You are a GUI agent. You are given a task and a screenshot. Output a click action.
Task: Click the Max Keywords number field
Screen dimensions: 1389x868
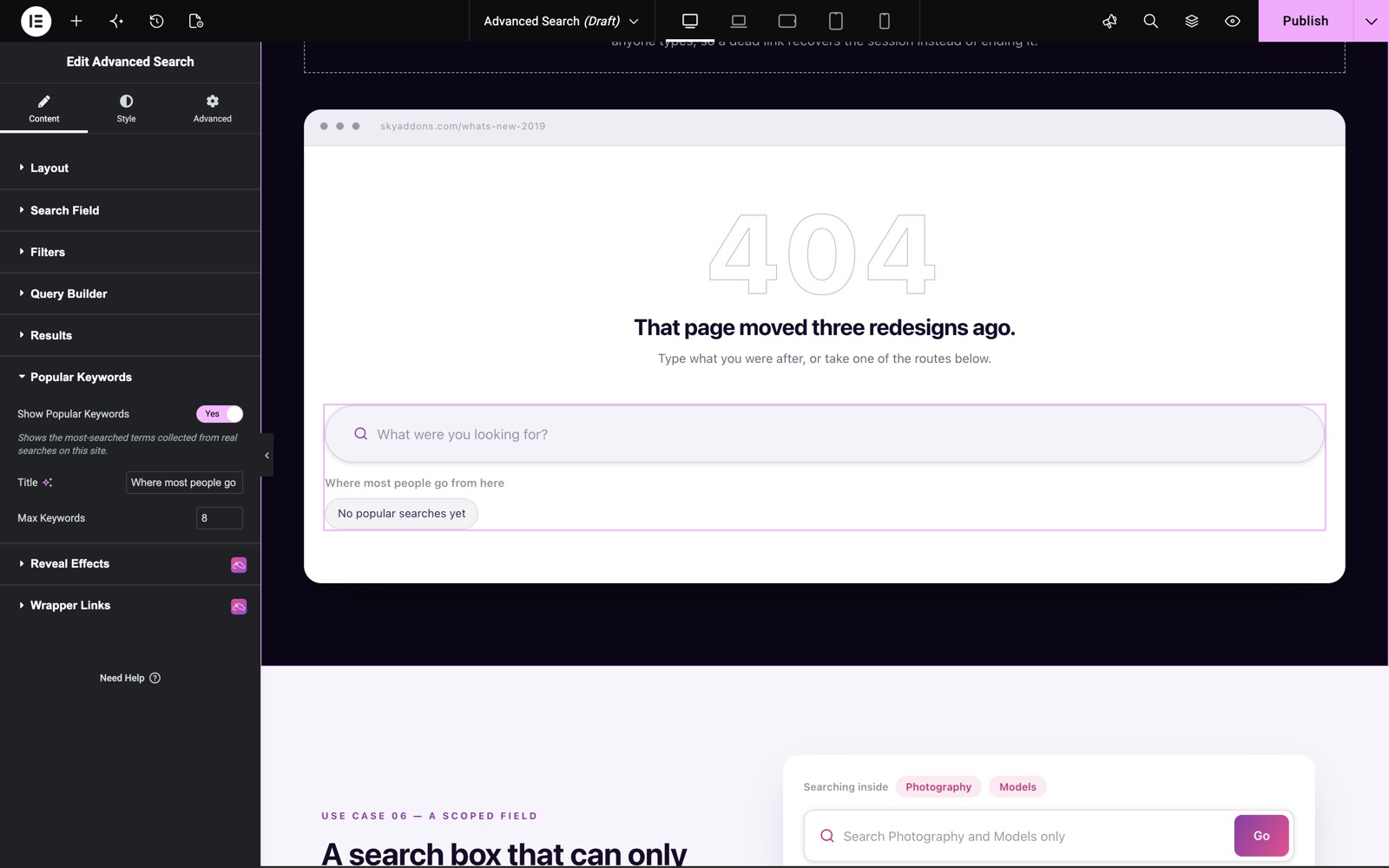pos(220,518)
